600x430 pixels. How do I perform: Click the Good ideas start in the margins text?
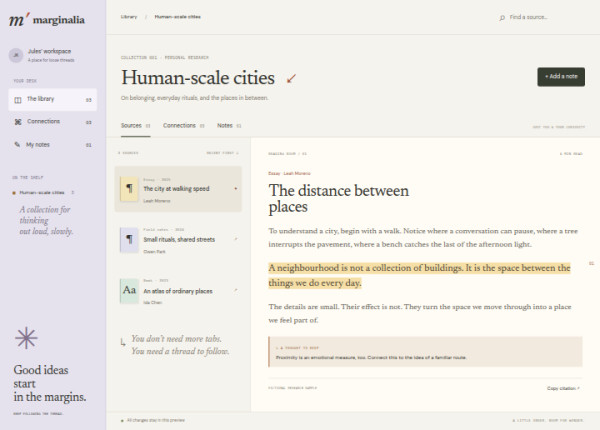pyautogui.click(x=50, y=383)
